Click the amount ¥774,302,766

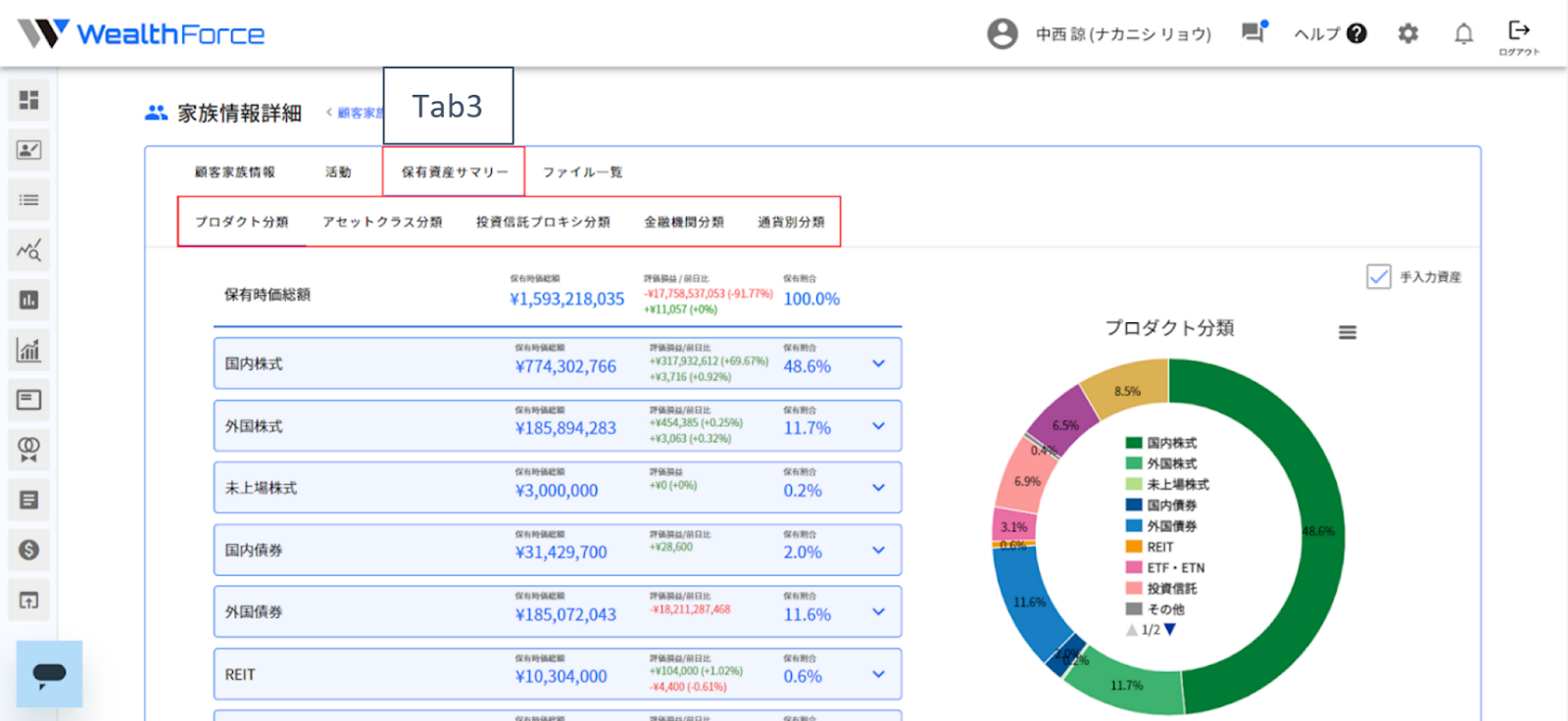(x=565, y=366)
